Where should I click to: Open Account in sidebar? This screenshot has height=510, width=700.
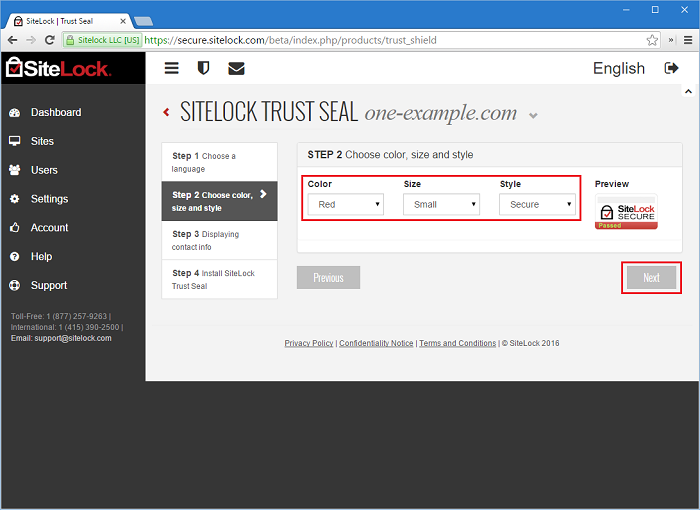coord(49,227)
